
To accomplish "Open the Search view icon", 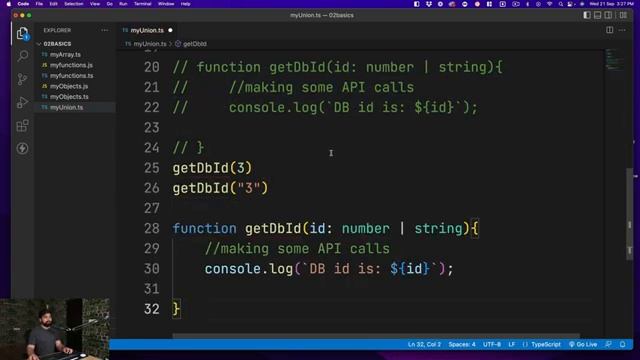I will [23, 56].
